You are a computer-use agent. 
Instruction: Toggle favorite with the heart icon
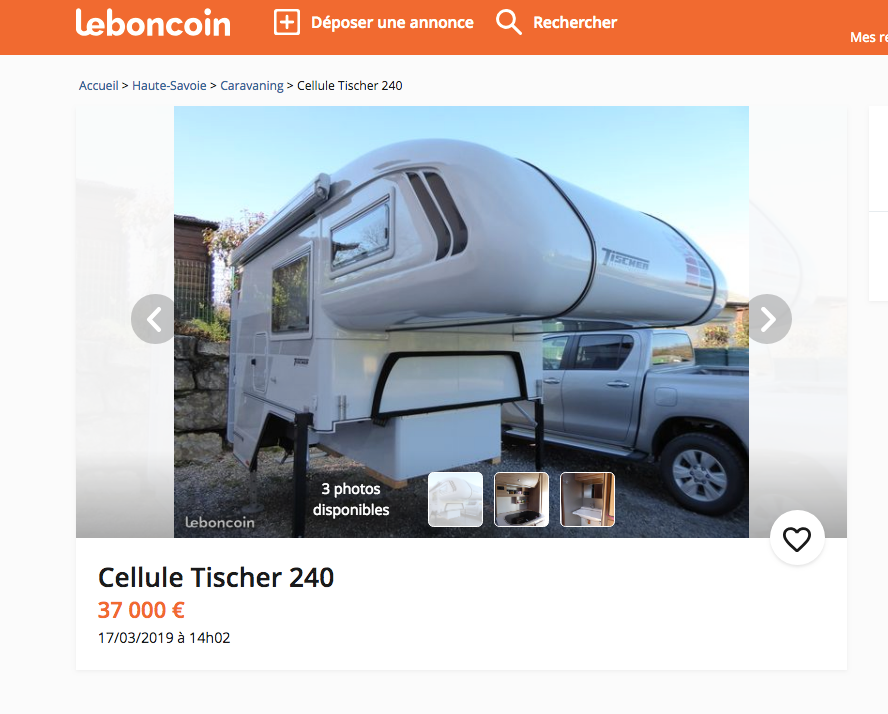[797, 538]
